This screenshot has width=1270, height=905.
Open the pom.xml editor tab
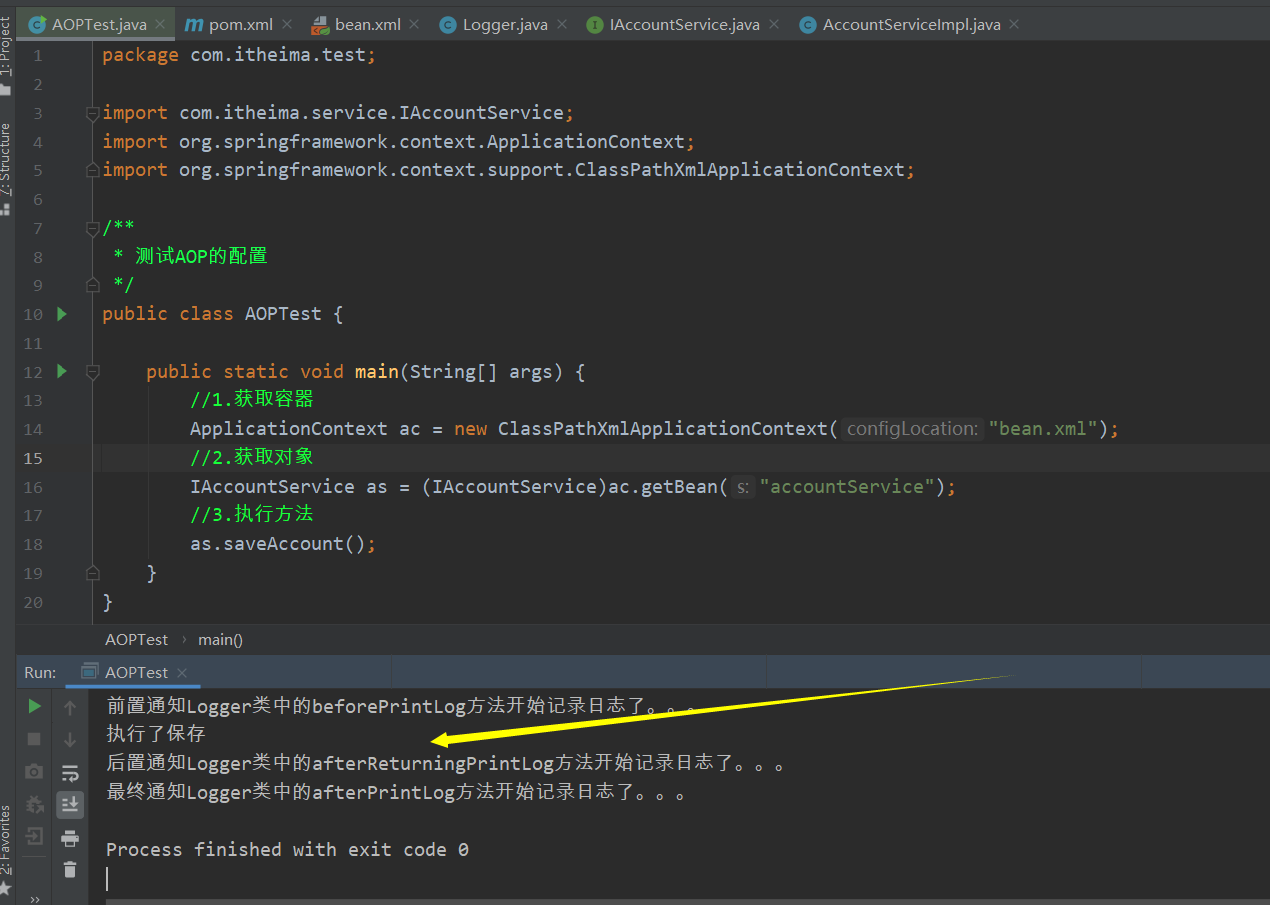point(240,25)
